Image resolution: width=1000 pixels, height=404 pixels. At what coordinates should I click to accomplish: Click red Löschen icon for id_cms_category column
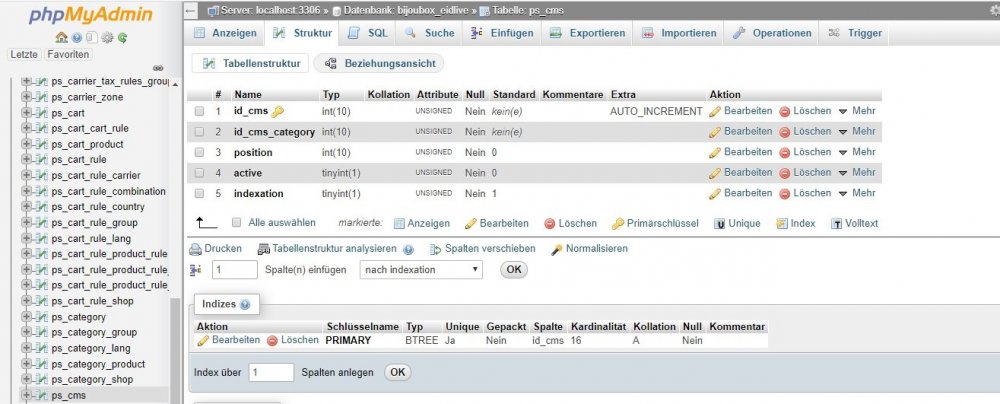point(784,132)
